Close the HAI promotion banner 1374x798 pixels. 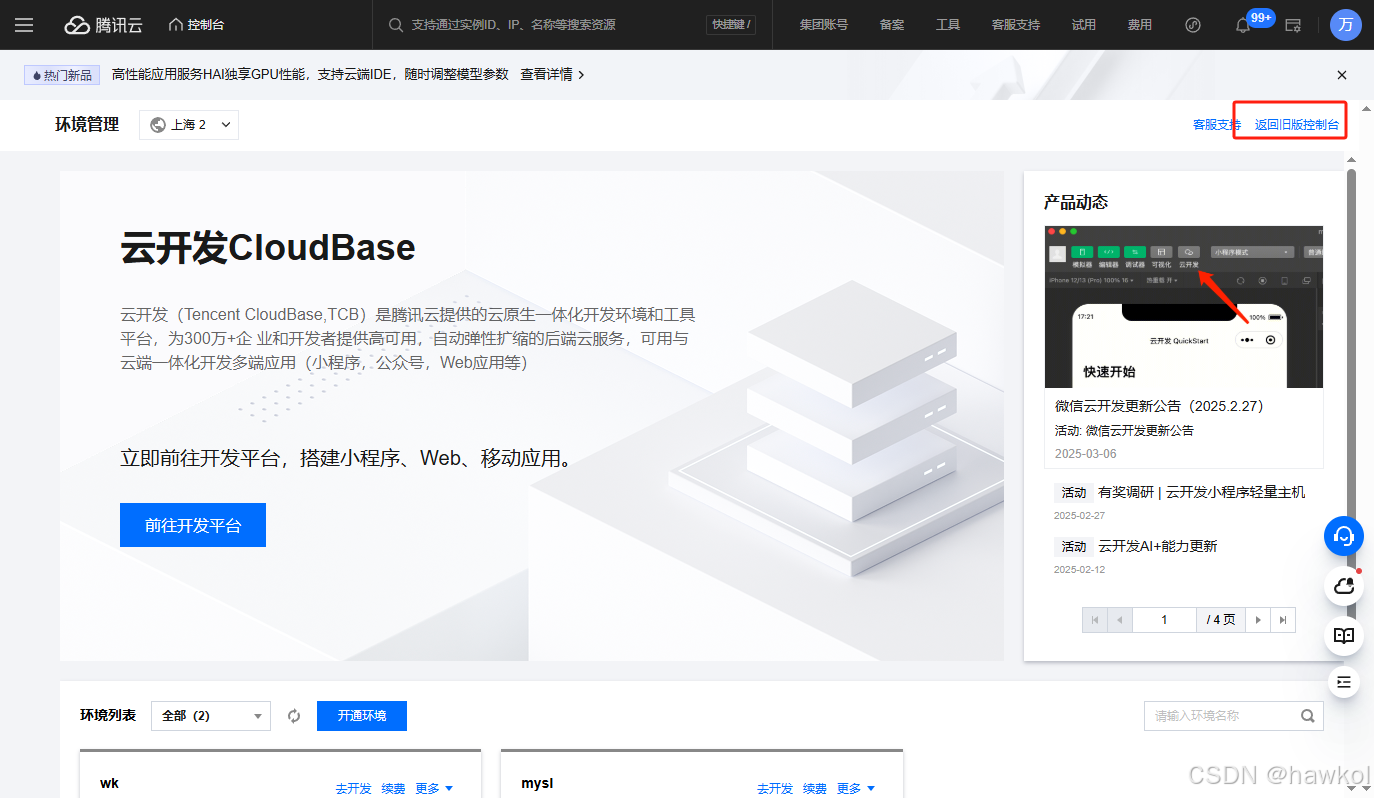click(x=1342, y=75)
